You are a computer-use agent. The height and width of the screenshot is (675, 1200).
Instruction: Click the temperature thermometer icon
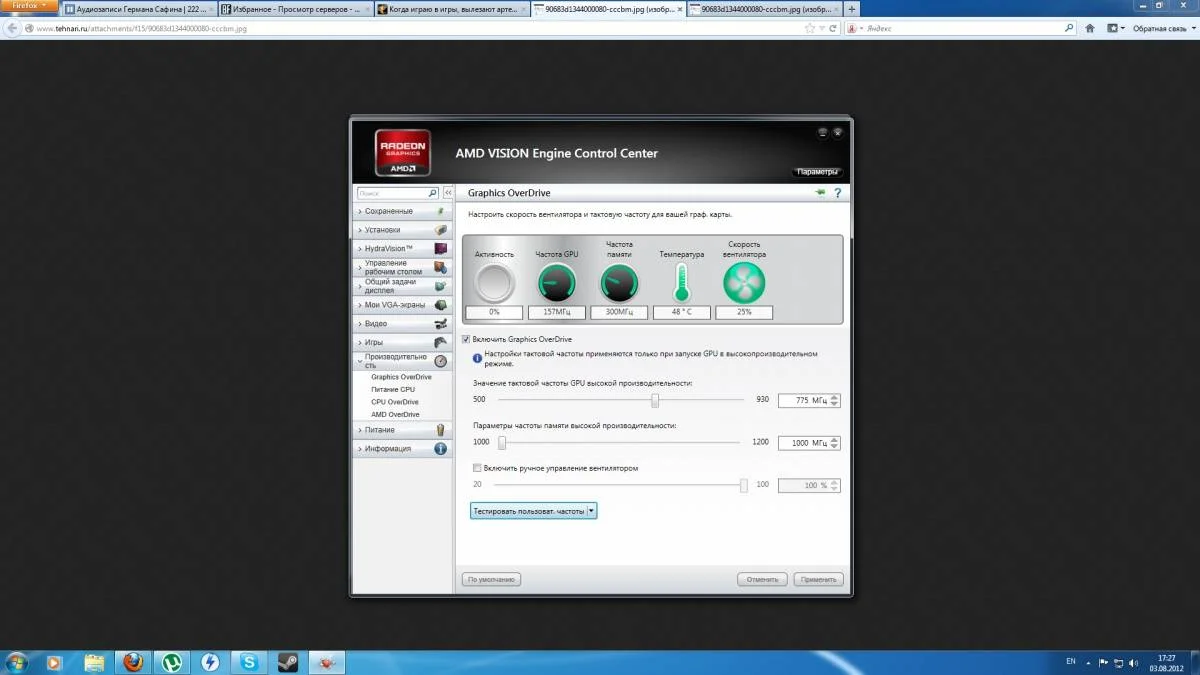tap(681, 283)
